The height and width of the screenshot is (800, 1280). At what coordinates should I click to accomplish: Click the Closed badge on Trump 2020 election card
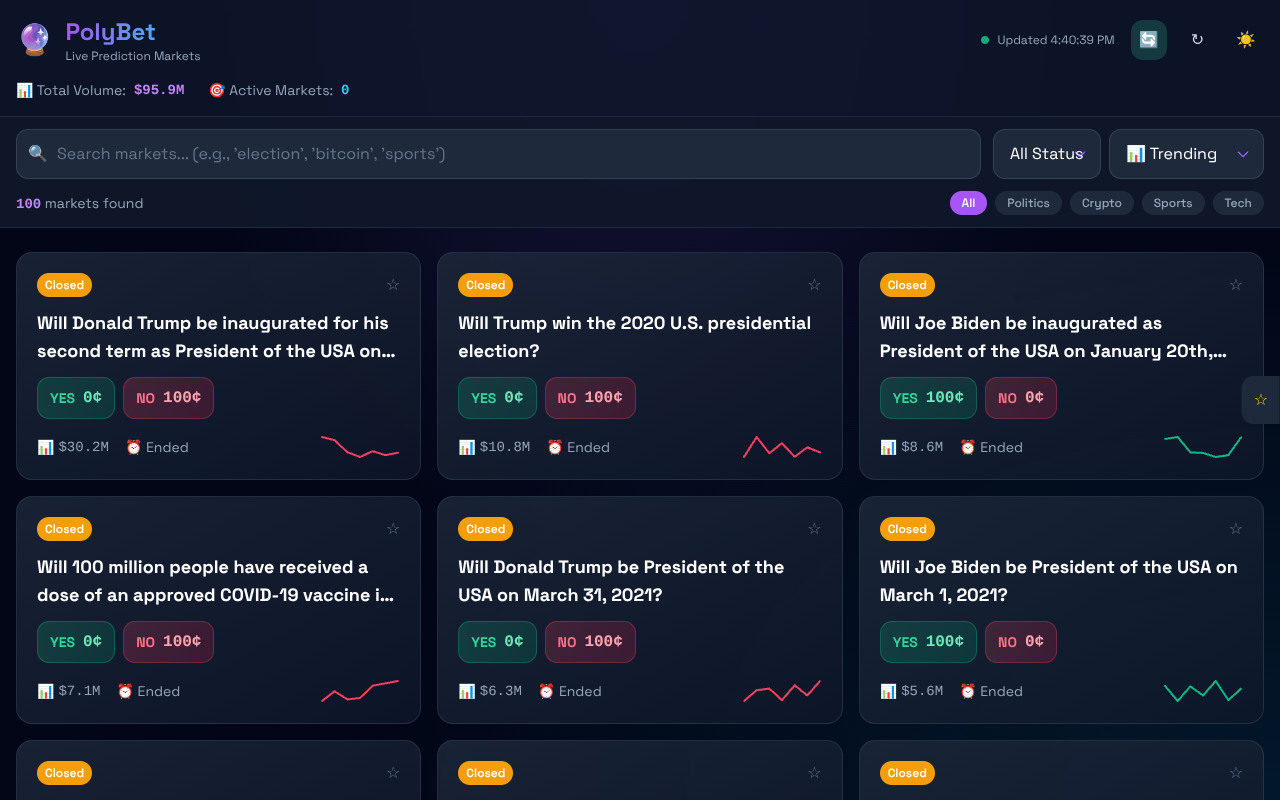point(486,285)
